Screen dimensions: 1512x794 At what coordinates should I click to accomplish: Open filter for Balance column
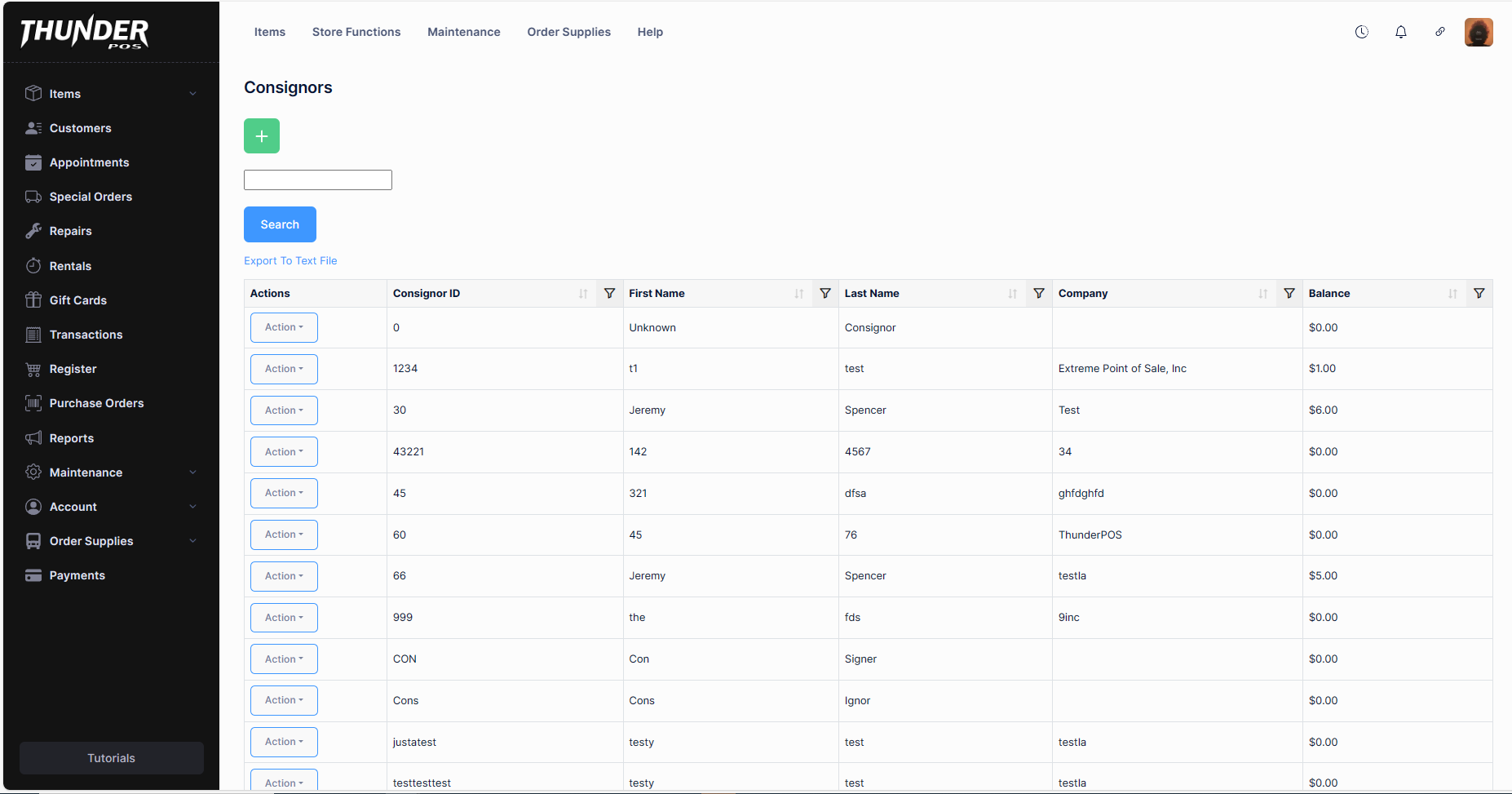(x=1479, y=294)
